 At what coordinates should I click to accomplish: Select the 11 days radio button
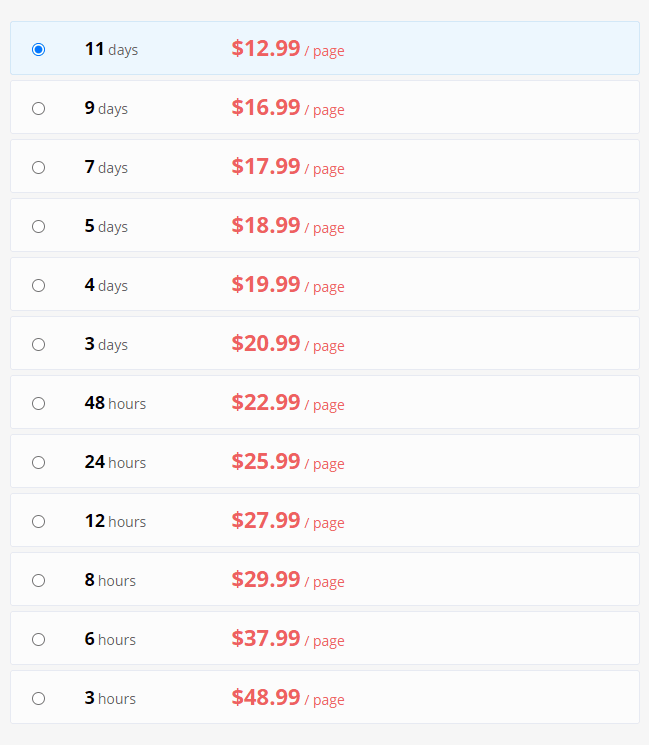(38, 49)
